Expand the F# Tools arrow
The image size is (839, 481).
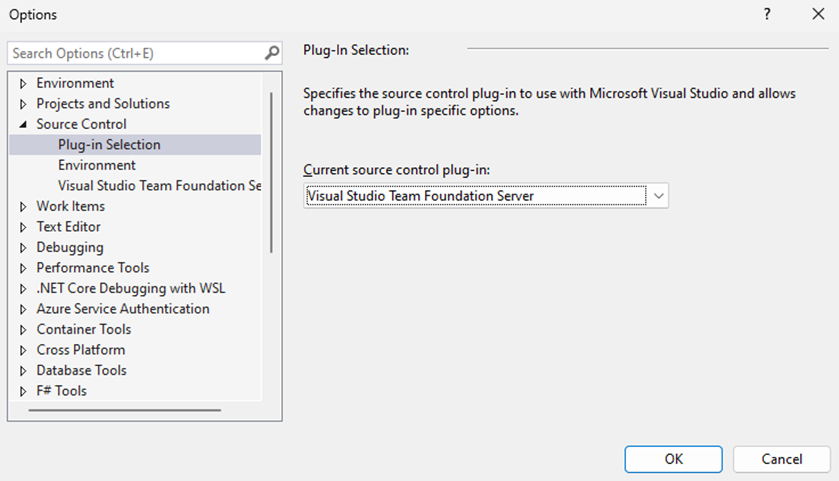[x=23, y=391]
